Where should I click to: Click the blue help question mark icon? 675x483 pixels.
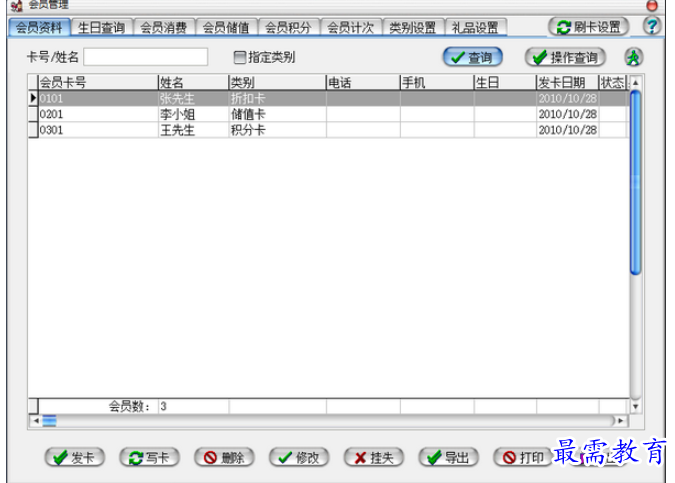click(653, 27)
